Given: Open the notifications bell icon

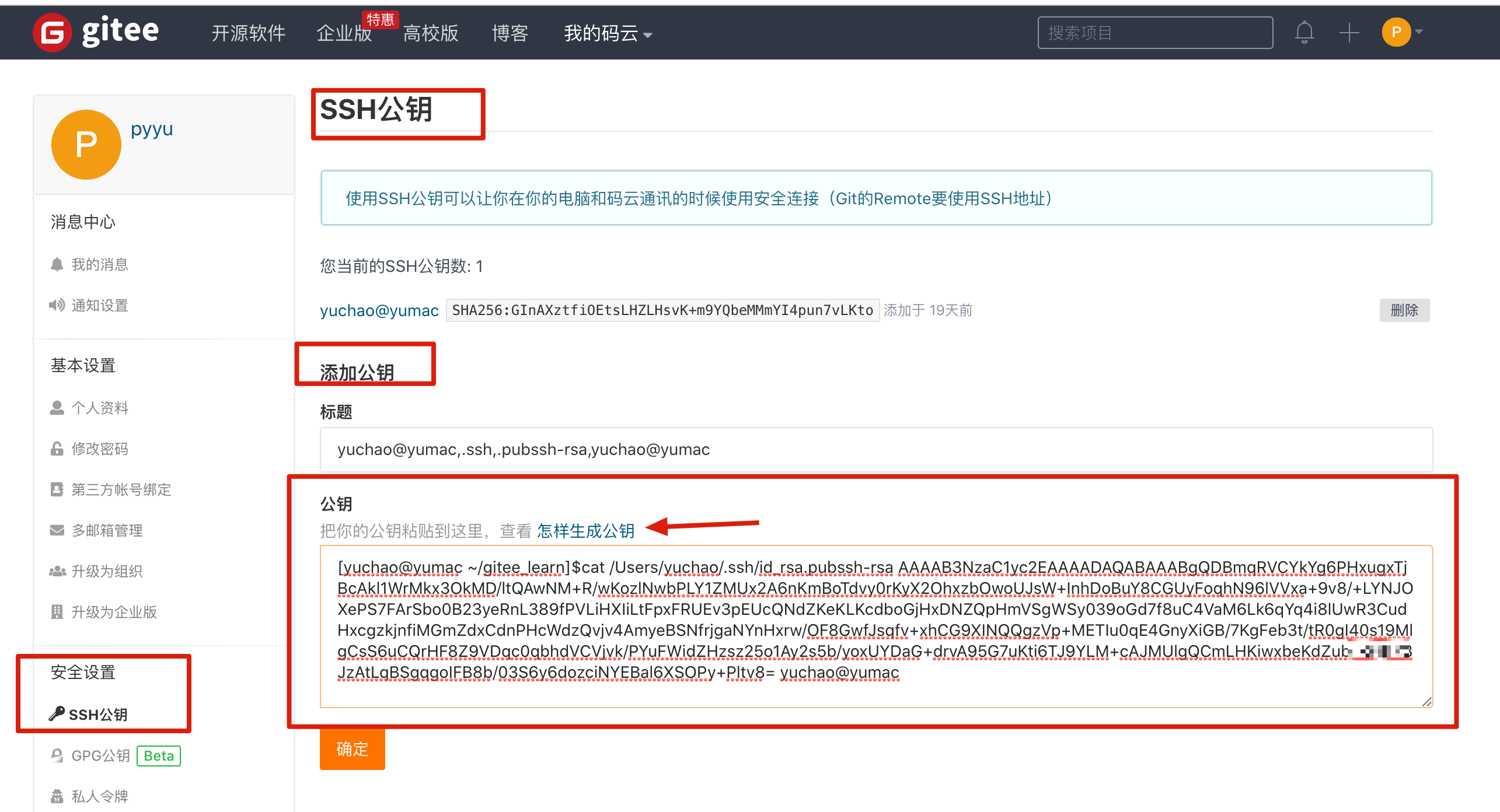Looking at the screenshot, I should pos(1304,33).
